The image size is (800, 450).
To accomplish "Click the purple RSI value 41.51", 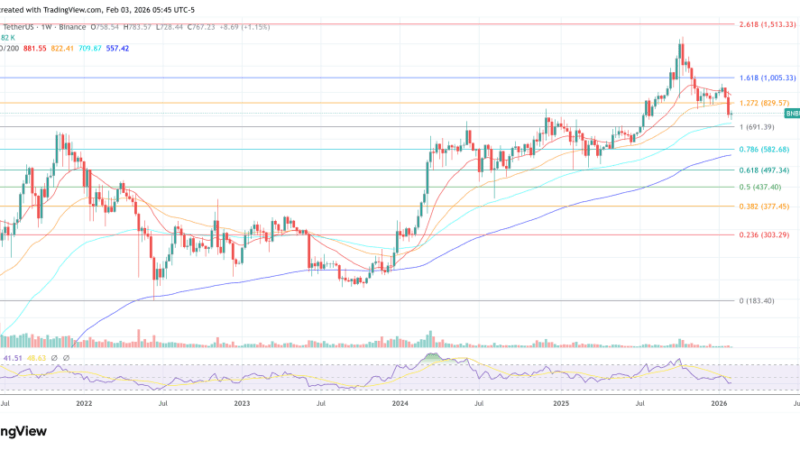I will [x=12, y=356].
